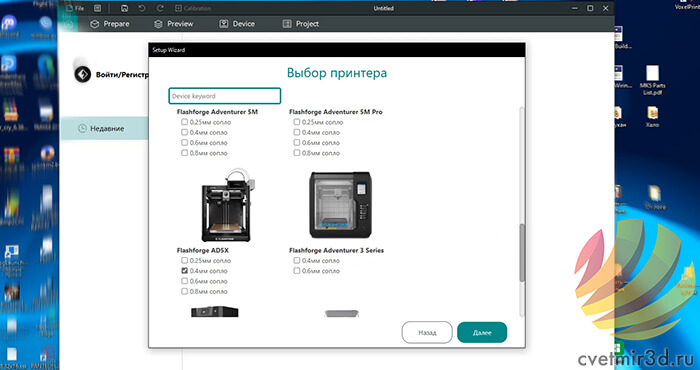
Task: Check Adventurer 3 Series 0.6мм сопло
Action: click(x=297, y=270)
